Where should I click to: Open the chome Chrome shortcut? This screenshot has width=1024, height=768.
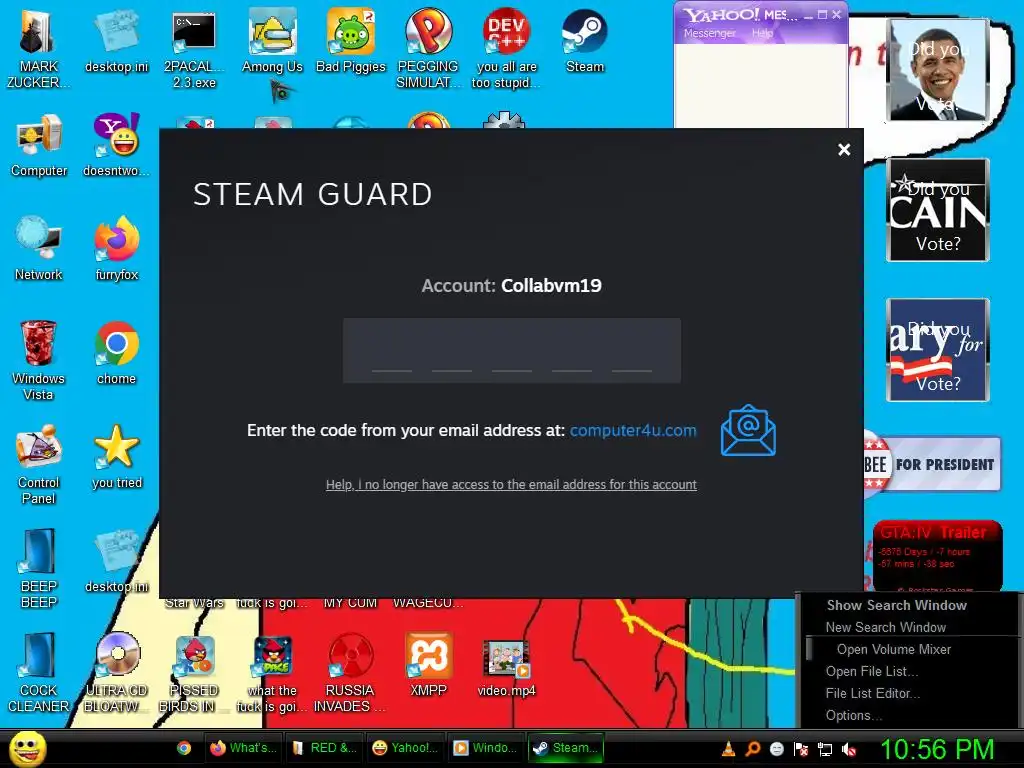tap(116, 353)
